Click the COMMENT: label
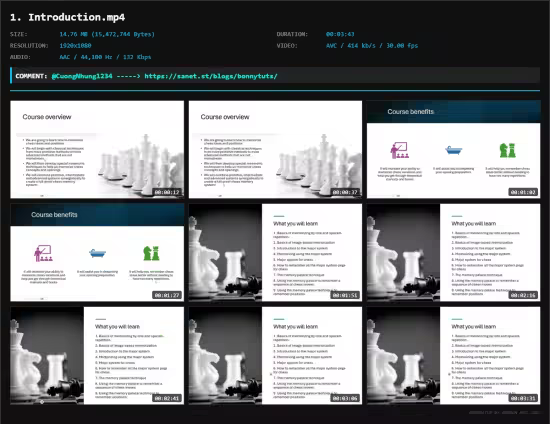Viewport: 550px width, 424px height. click(x=31, y=76)
